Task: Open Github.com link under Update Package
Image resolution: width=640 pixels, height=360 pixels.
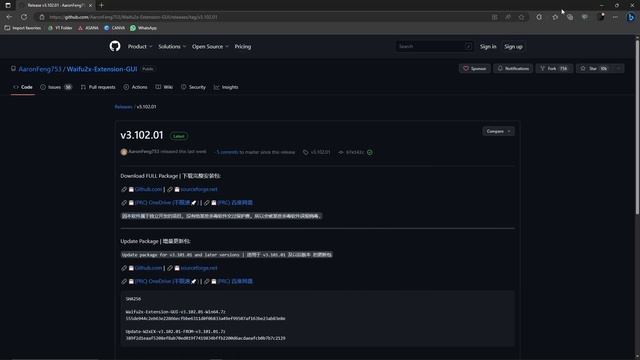Action: point(148,268)
